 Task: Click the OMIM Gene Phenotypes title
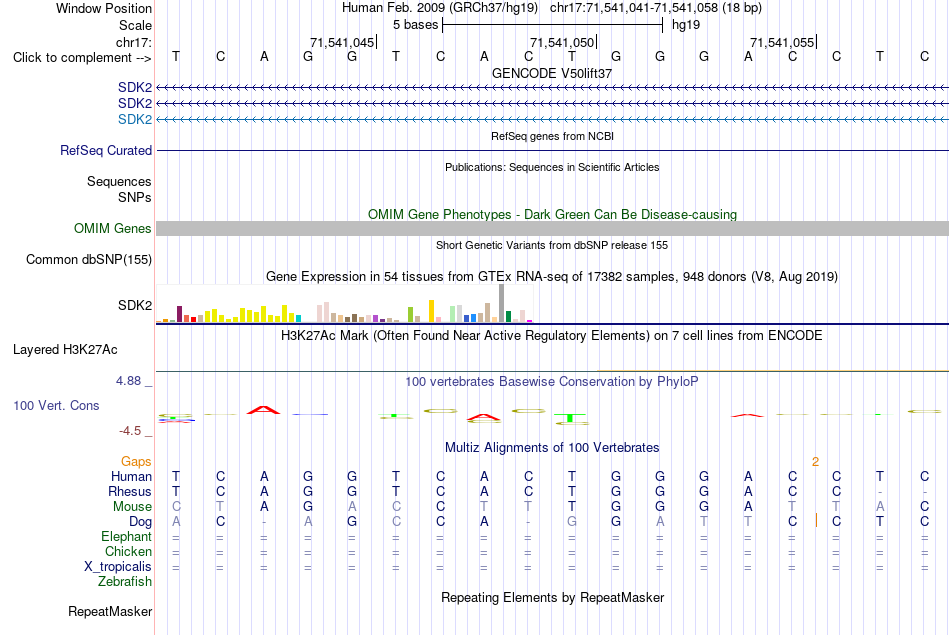[x=552, y=214]
